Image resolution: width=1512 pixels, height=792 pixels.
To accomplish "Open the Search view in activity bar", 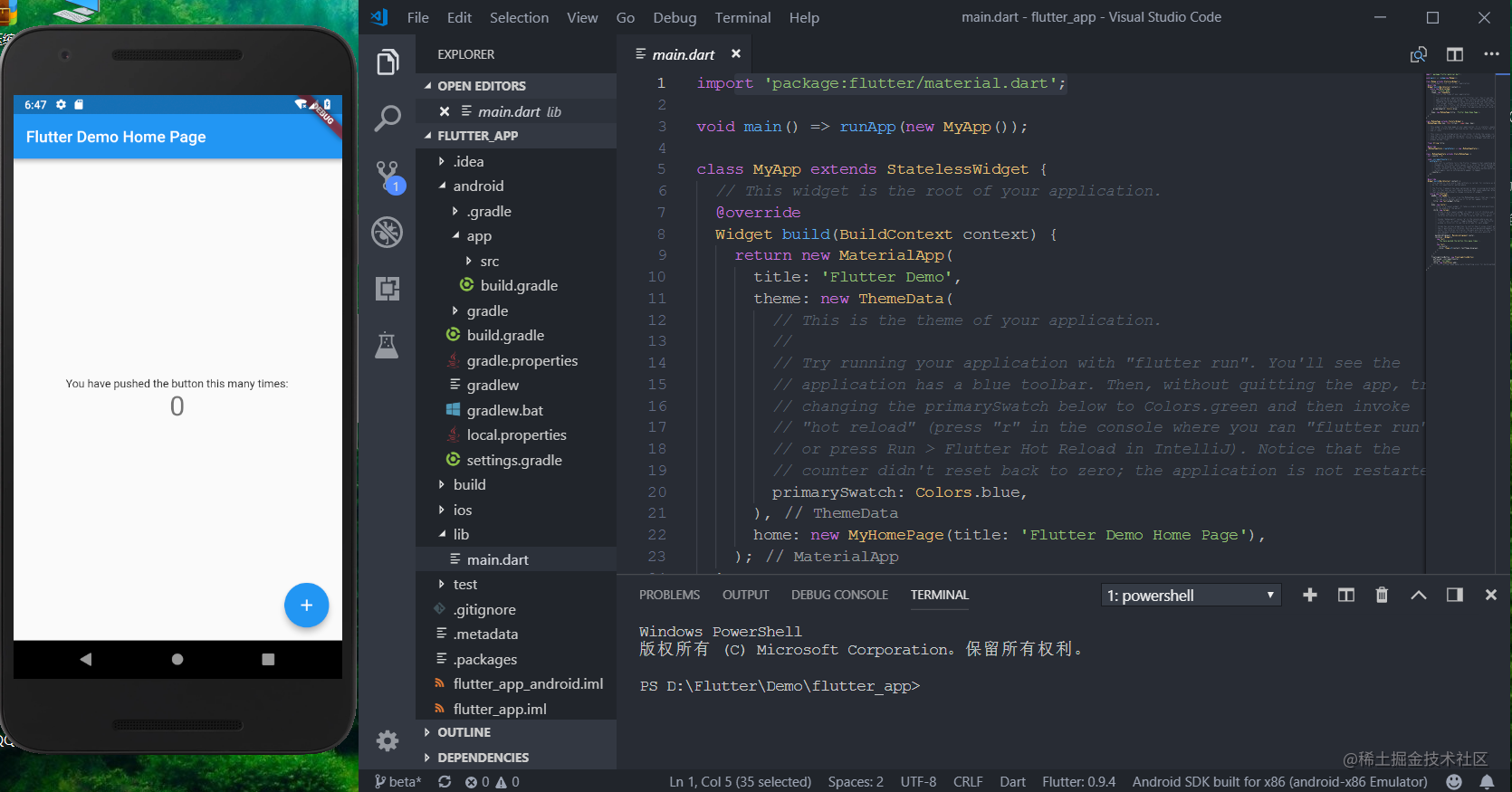I will [388, 119].
